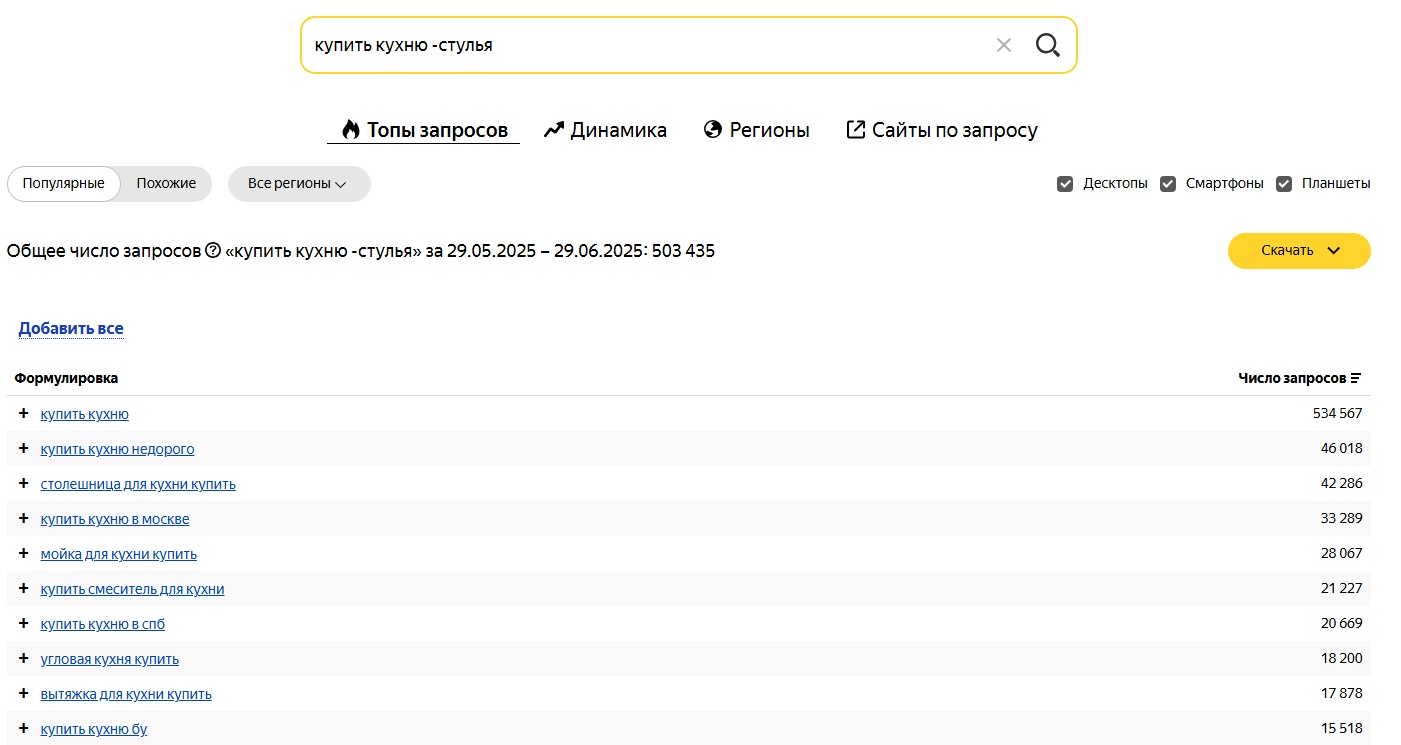Click plus icon next to 'купить кухню недорого'
Image resolution: width=1401 pixels, height=745 pixels.
click(24, 449)
